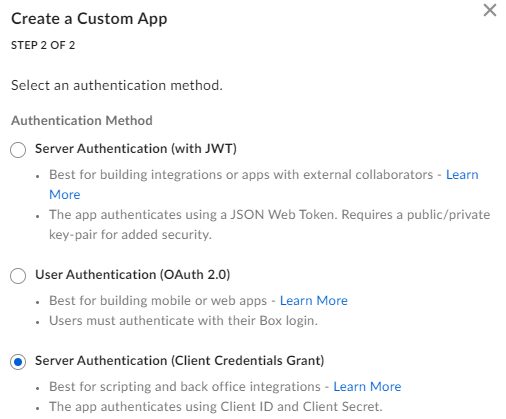Screen dimensions: 506x419
Task: Click the "Server Authentication (with JWT)" label text
Action: click(136, 149)
